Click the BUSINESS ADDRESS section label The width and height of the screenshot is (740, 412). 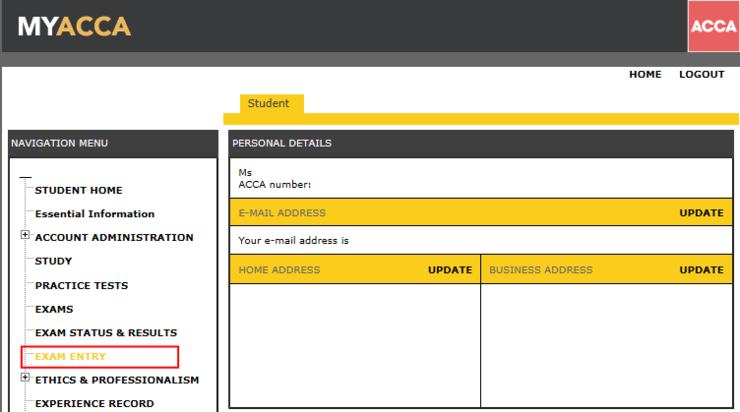coord(541,270)
